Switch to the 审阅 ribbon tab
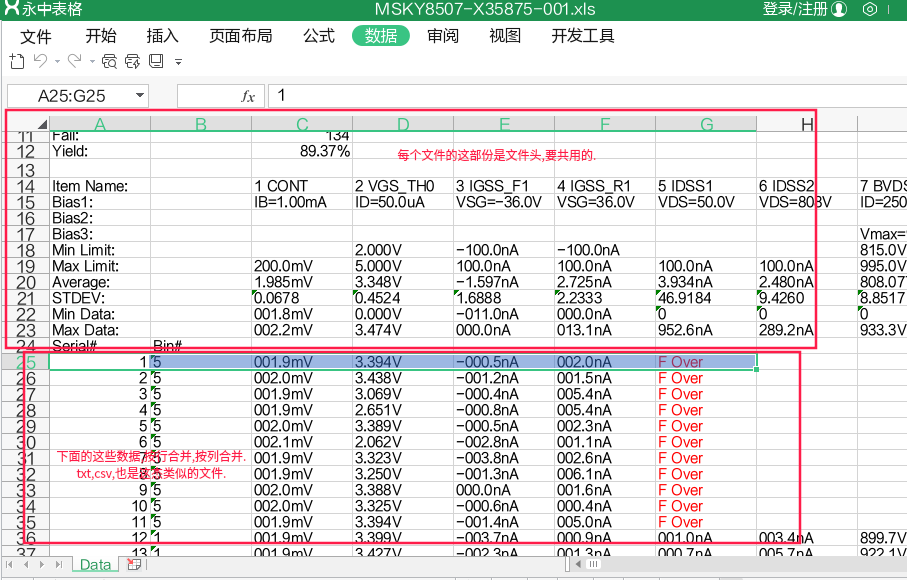907x580 pixels. point(443,36)
